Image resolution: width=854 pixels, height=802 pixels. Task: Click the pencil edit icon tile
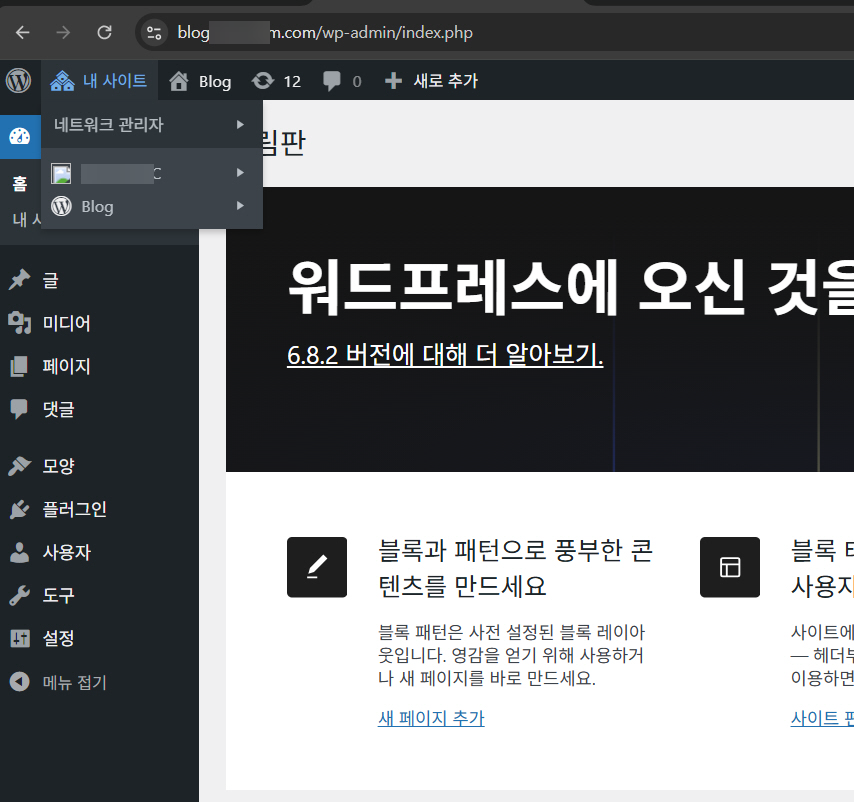(317, 567)
